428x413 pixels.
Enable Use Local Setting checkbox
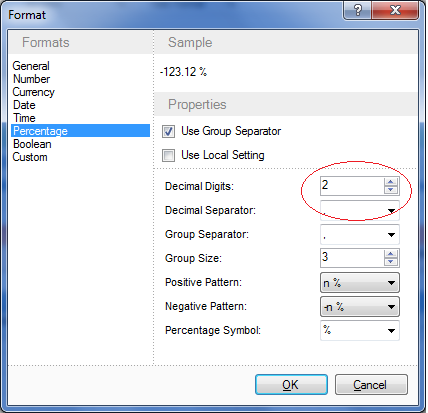click(x=168, y=155)
